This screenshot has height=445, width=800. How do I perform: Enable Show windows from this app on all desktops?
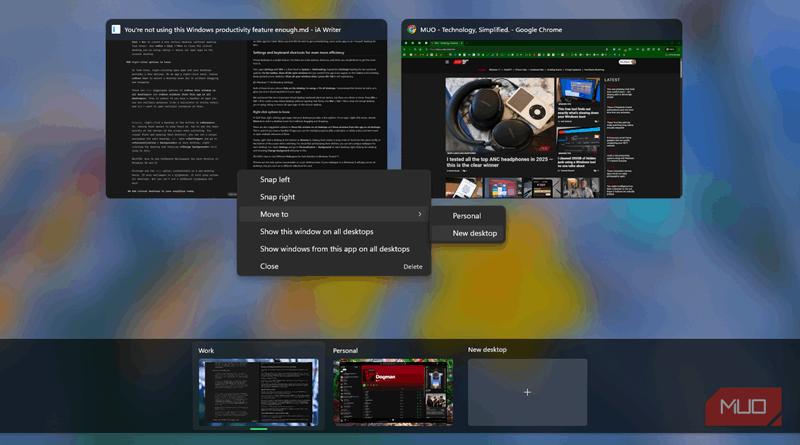pos(334,249)
